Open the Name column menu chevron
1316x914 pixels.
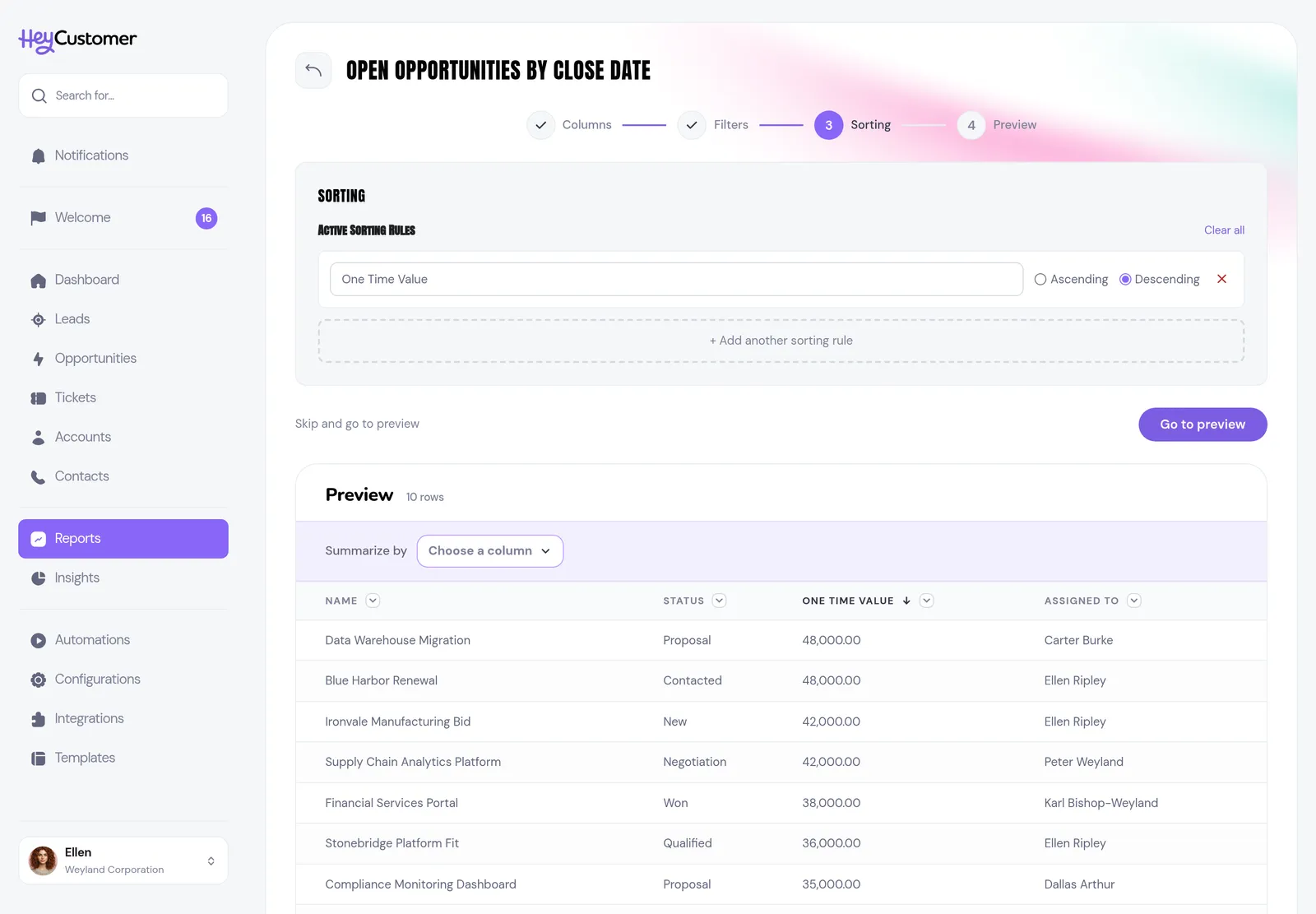373,601
